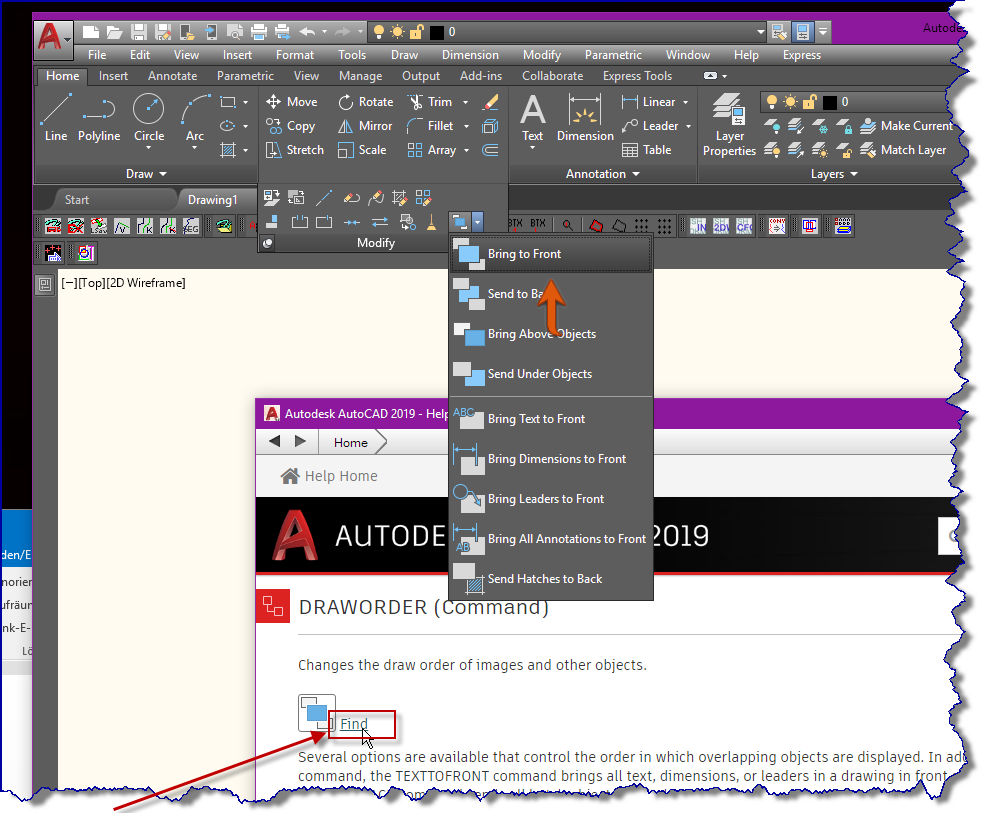
Task: Pin the Modify panel open
Action: point(267,243)
